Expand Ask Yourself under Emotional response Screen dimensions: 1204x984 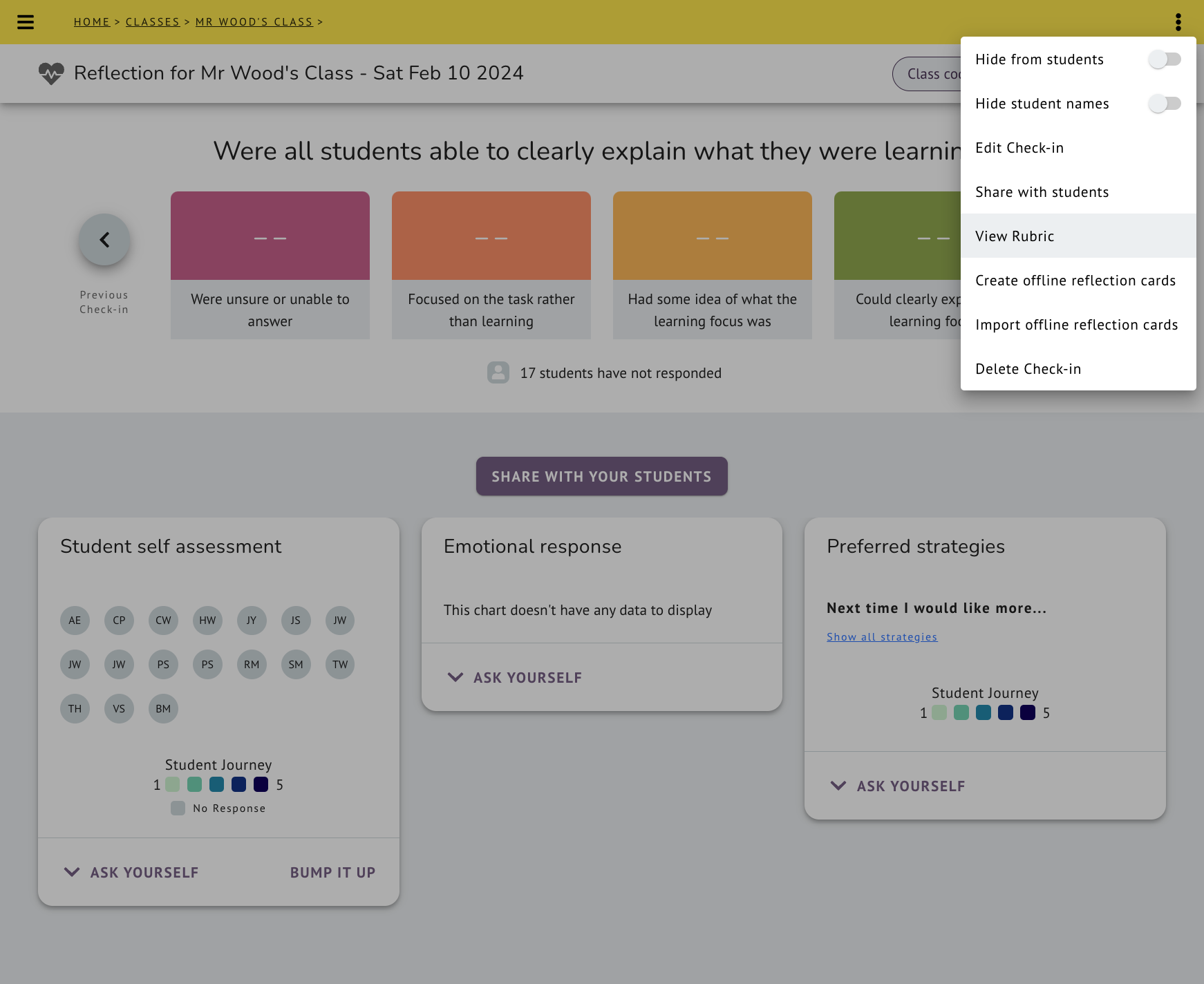point(515,677)
